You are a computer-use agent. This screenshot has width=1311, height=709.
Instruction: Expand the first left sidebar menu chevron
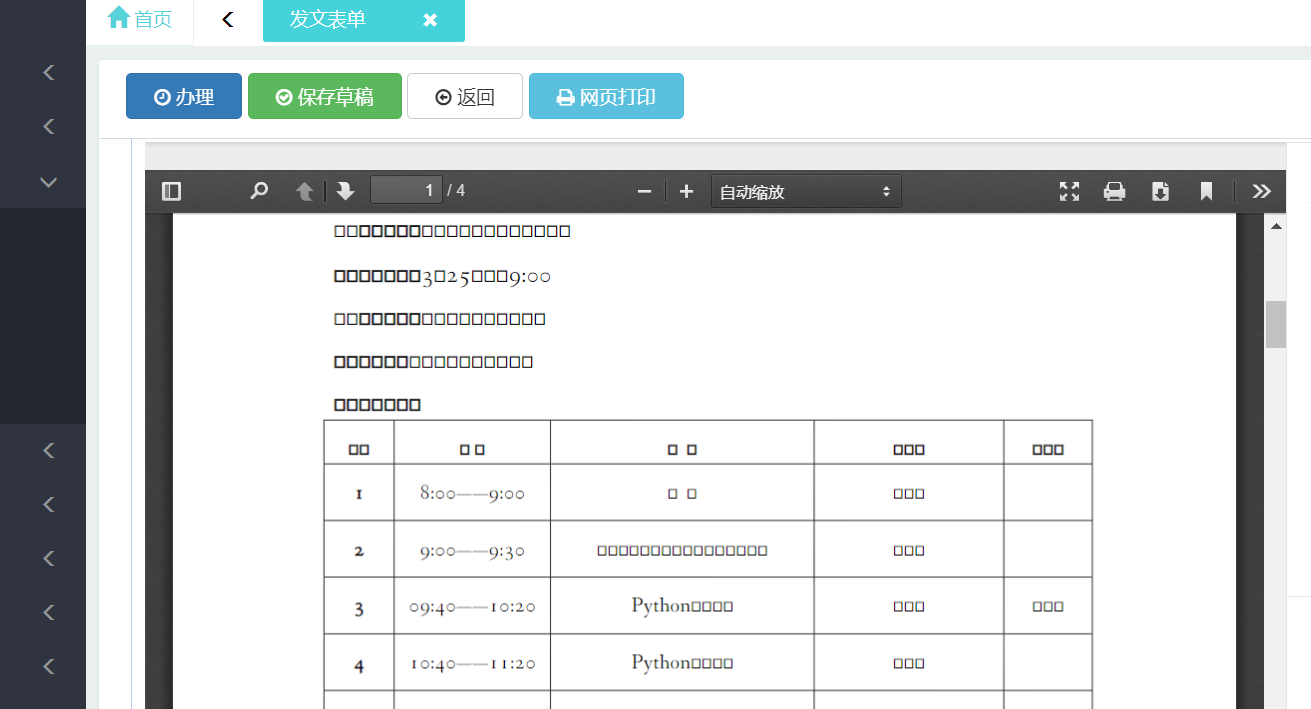click(48, 72)
